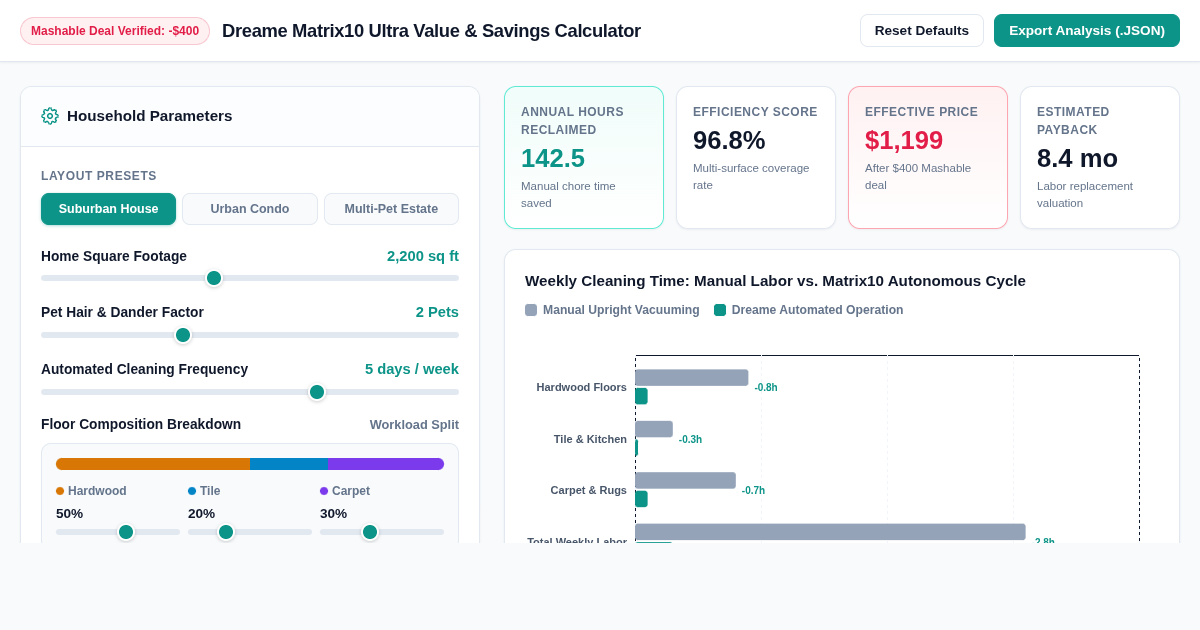Click the '96.8%' efficiency value
1200x630 pixels.
(x=729, y=140)
